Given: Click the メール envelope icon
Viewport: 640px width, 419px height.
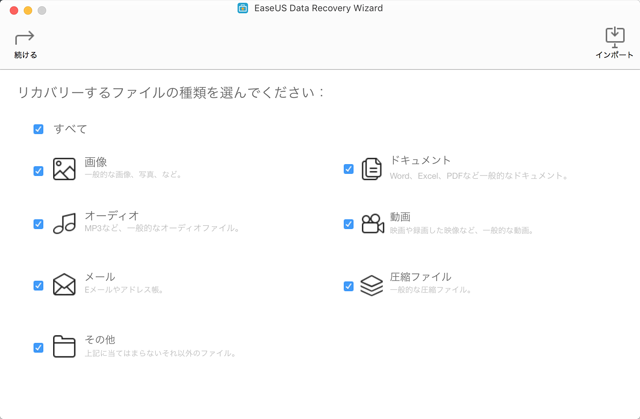Looking at the screenshot, I should (x=64, y=284).
